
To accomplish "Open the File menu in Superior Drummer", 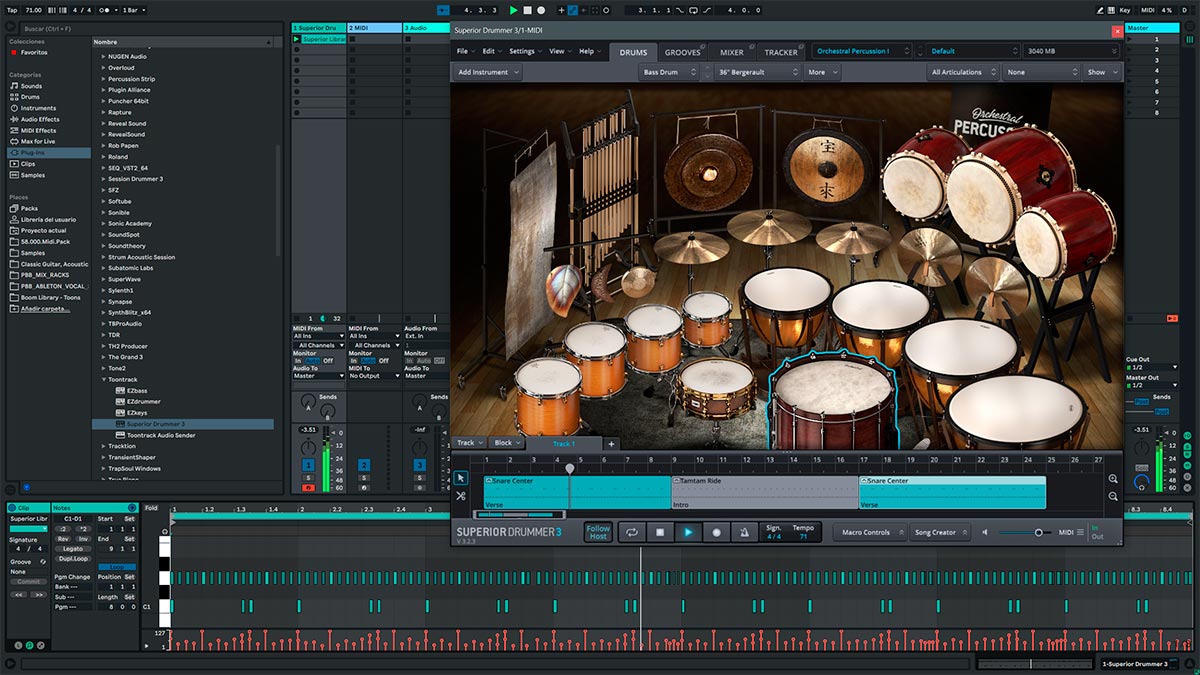I will tap(464, 51).
